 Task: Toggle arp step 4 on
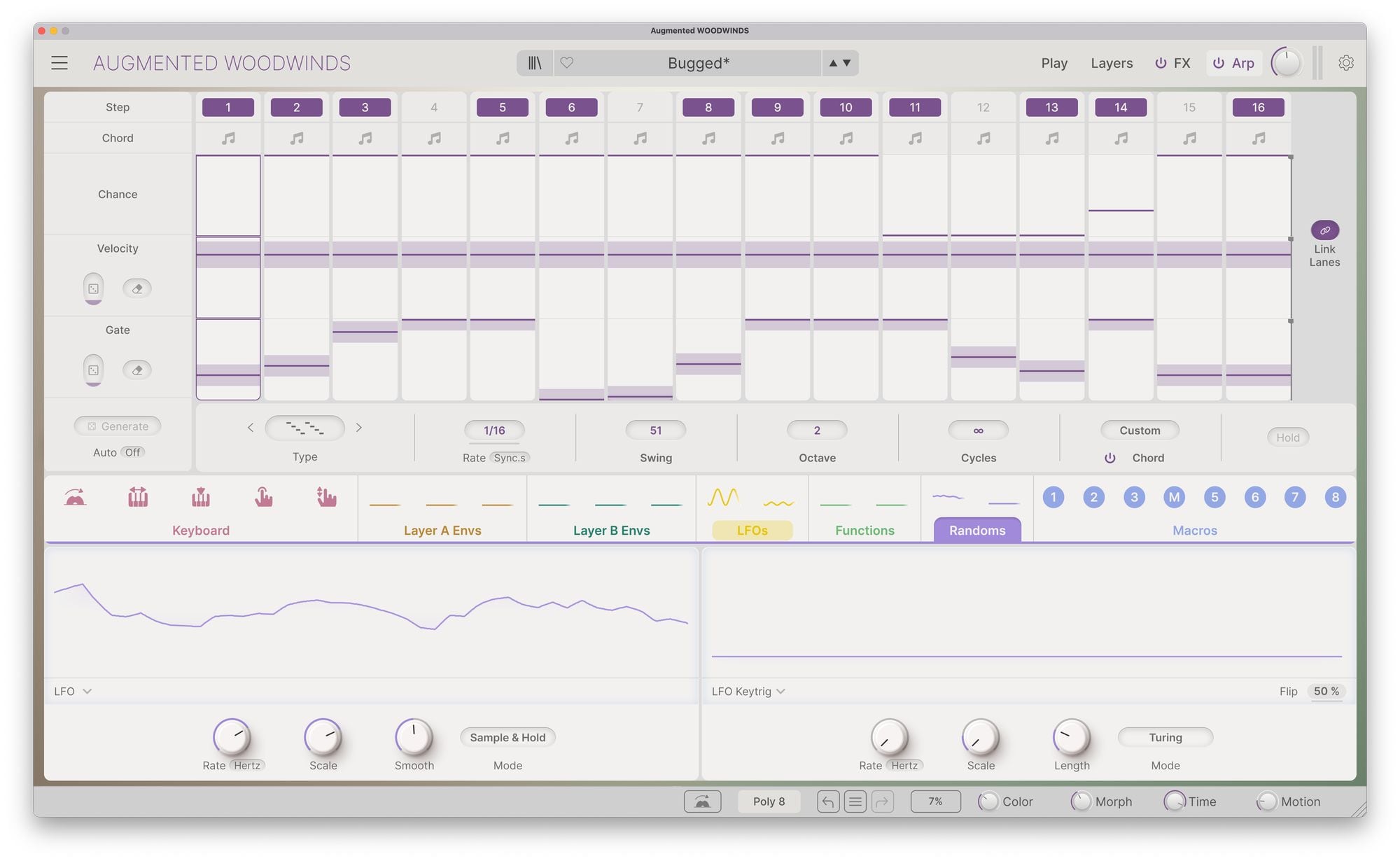click(434, 107)
